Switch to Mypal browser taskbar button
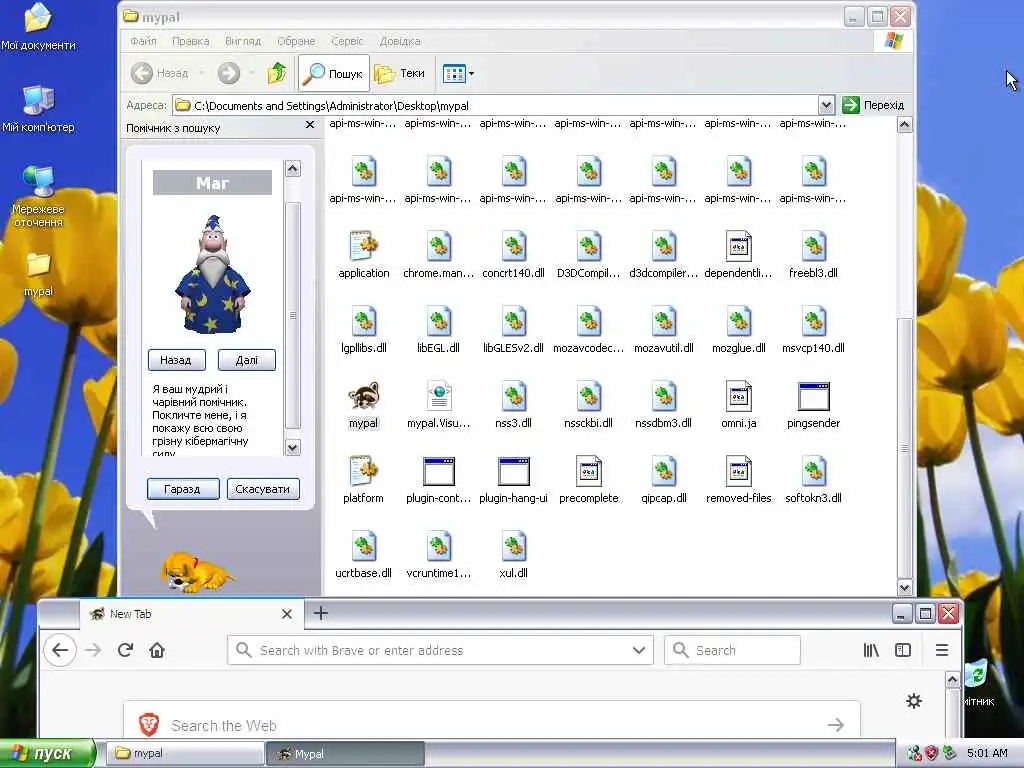Image resolution: width=1024 pixels, height=768 pixels. [345, 754]
